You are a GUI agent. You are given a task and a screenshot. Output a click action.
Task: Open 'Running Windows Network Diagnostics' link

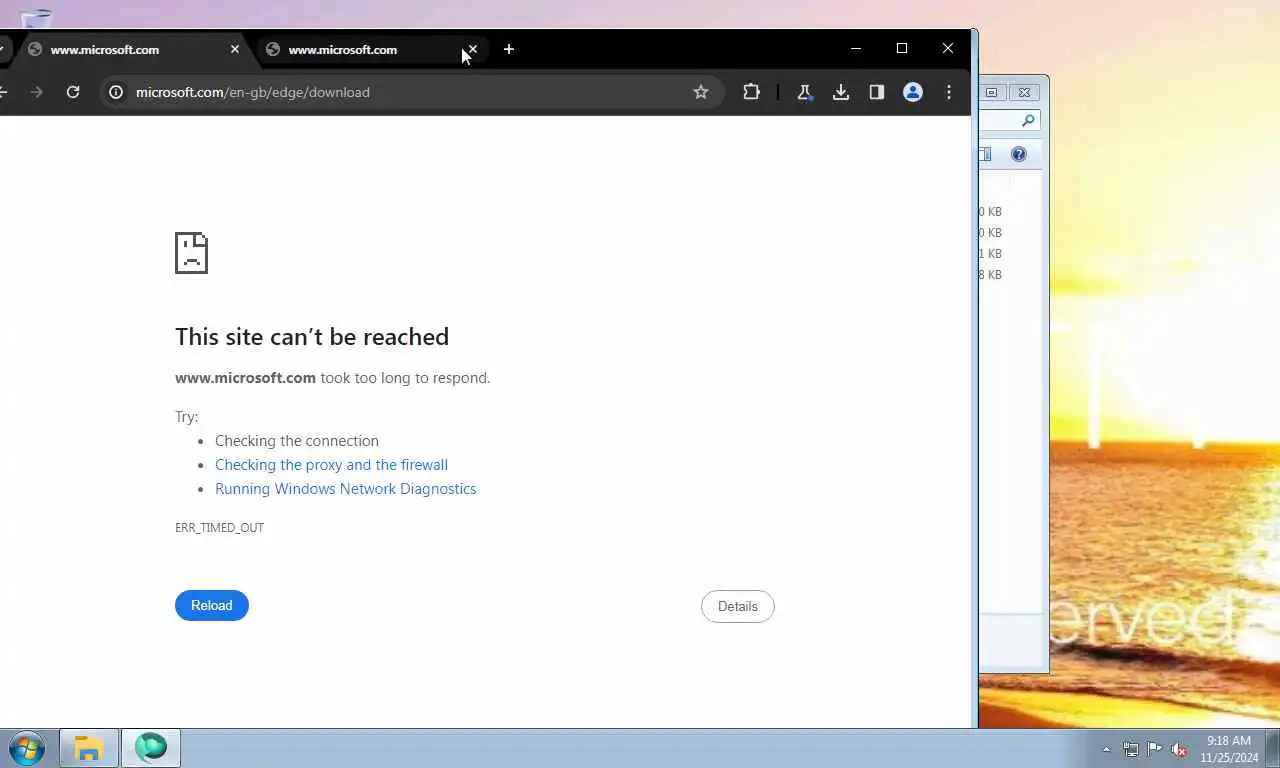pos(345,489)
